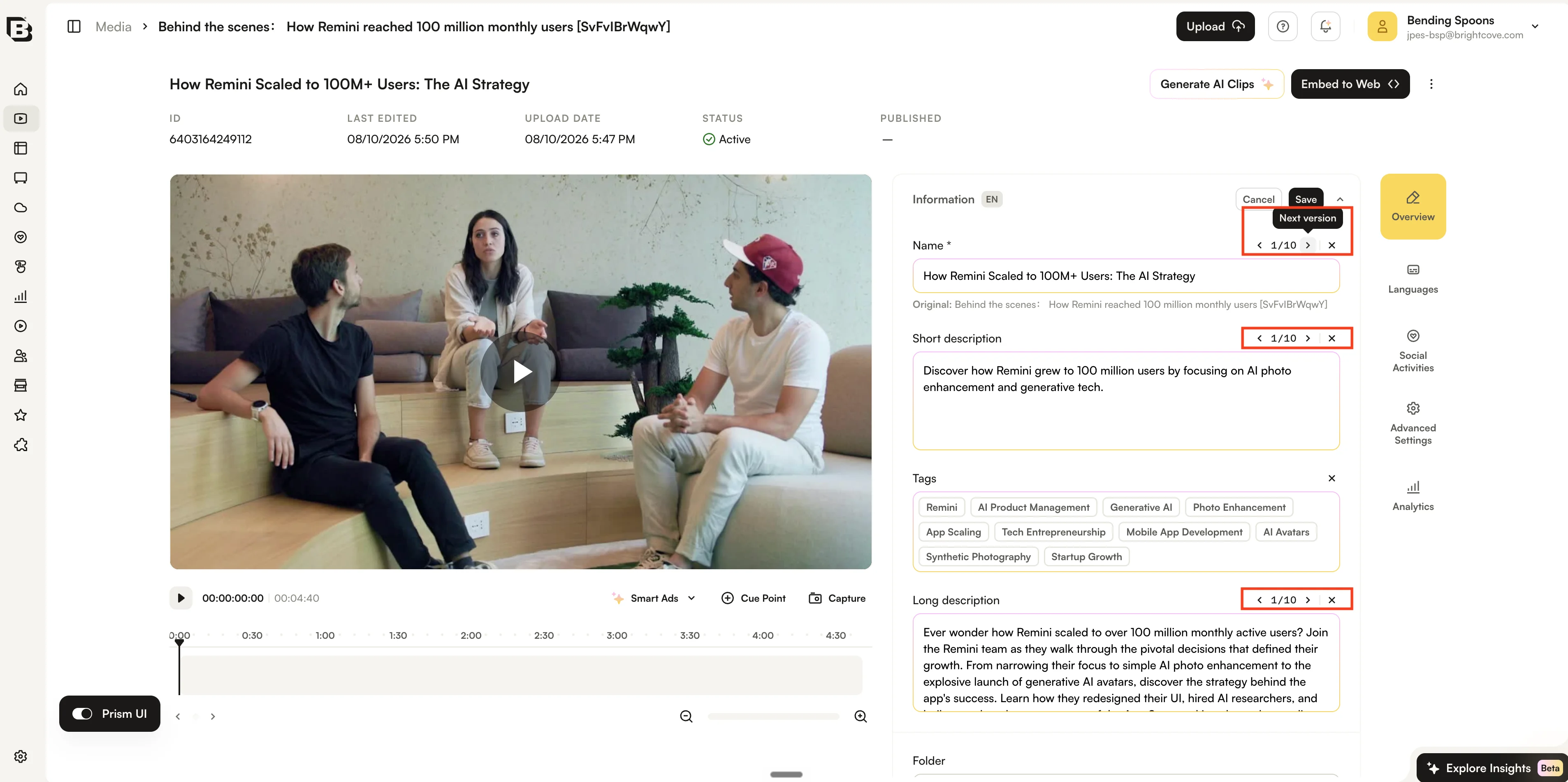Select the Generative AI tag

(x=1141, y=507)
